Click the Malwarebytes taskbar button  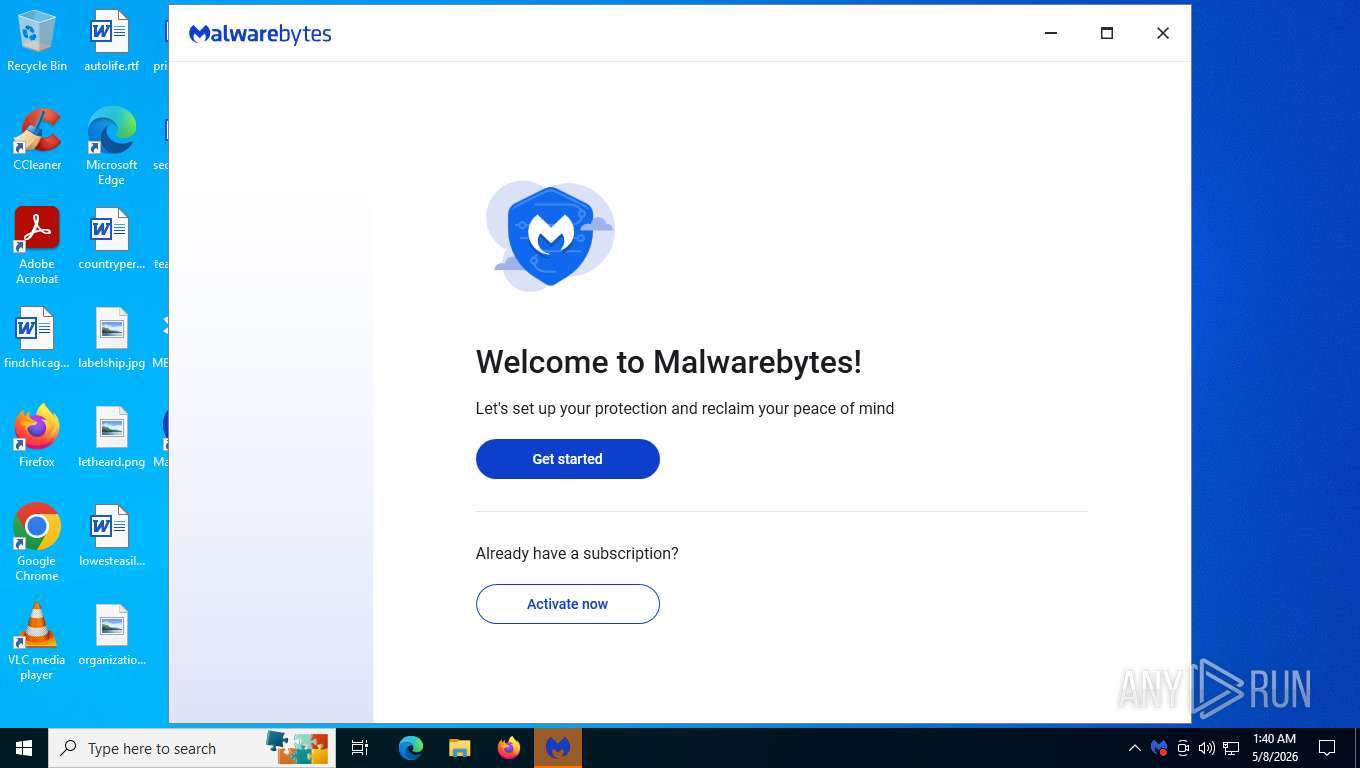pyautogui.click(x=558, y=748)
